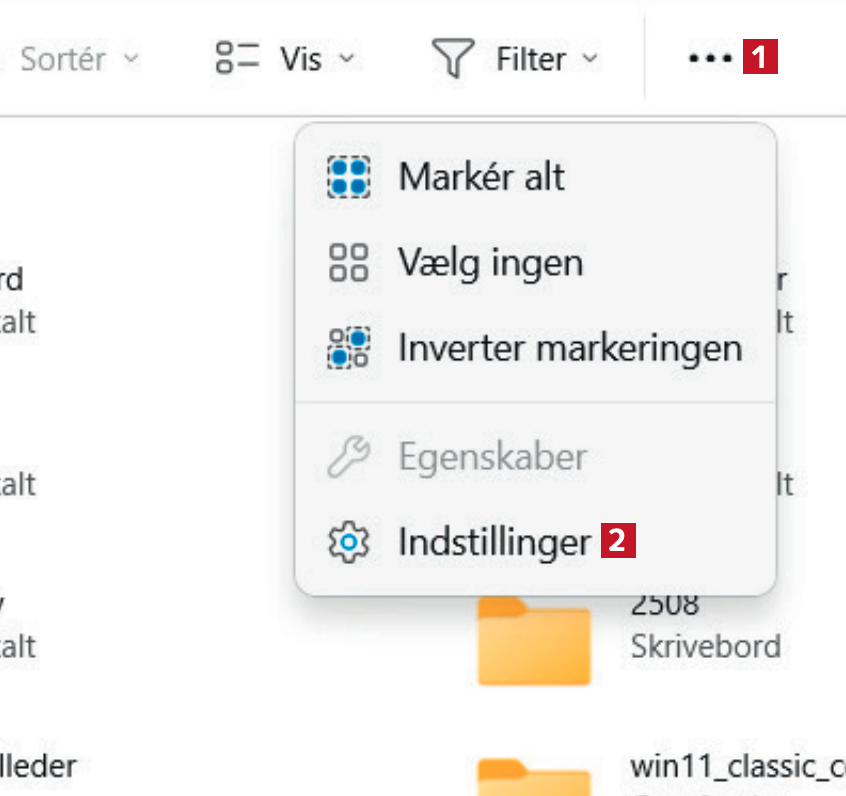Click the Vælg ingen squares icon

tap(349, 264)
